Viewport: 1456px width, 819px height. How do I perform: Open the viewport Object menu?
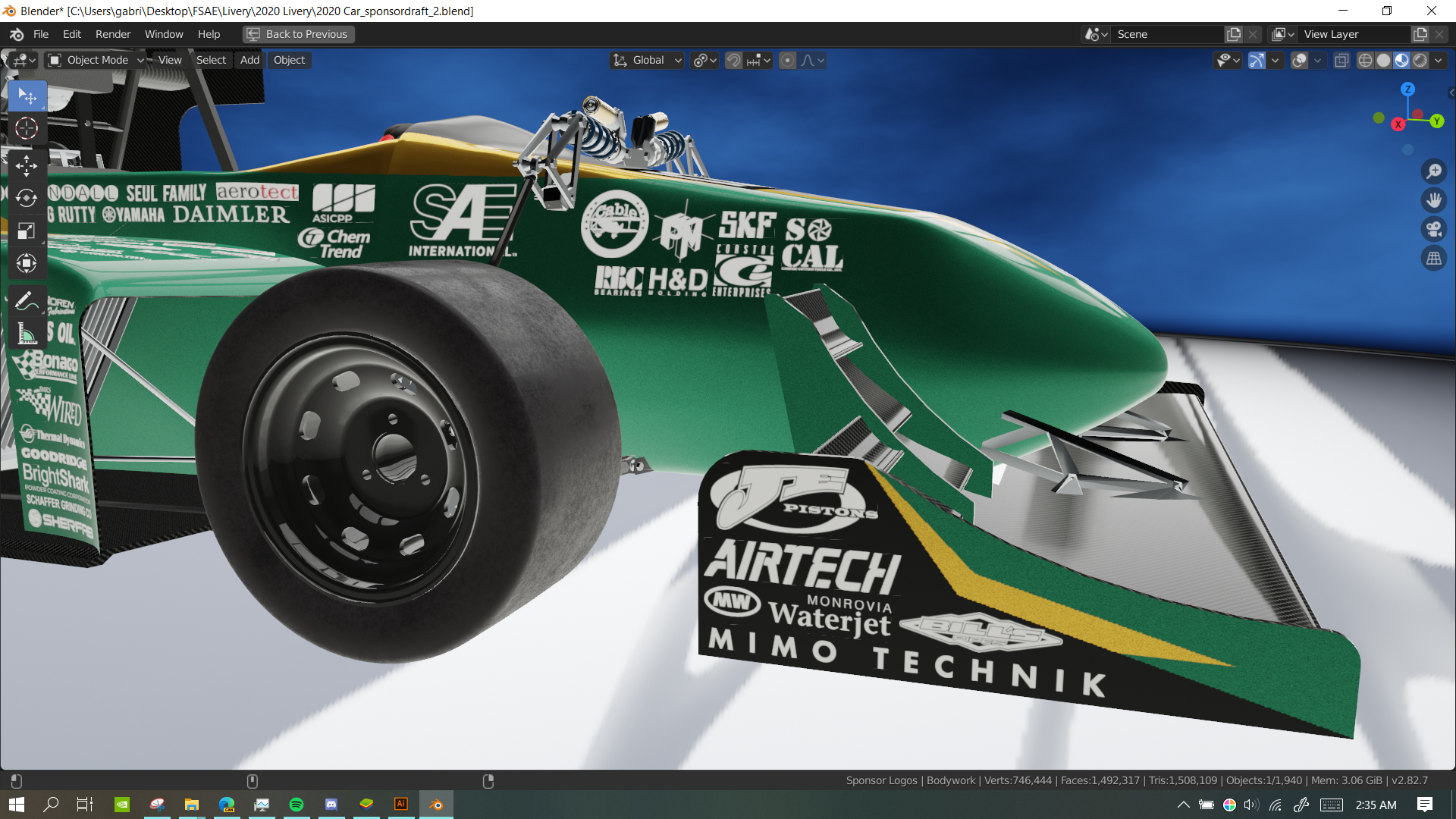coord(289,61)
